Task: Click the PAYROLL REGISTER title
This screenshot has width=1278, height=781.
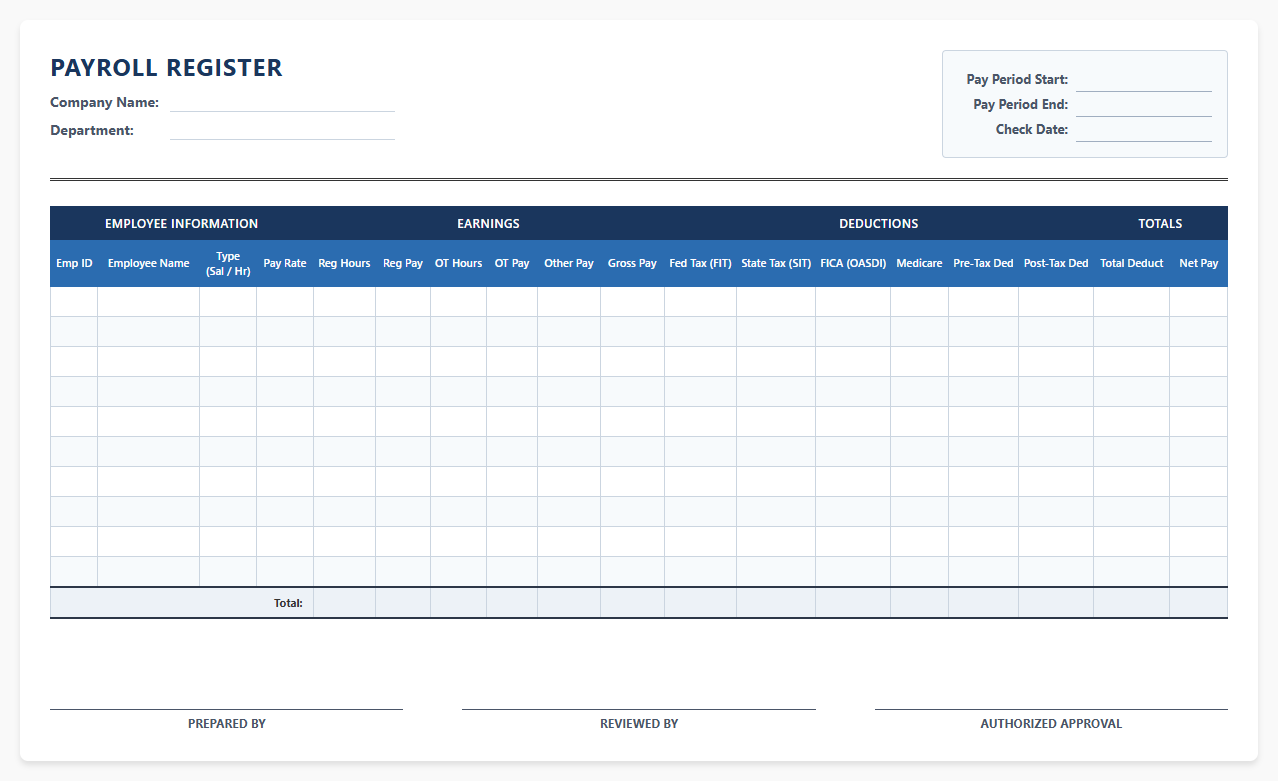Action: [x=166, y=68]
